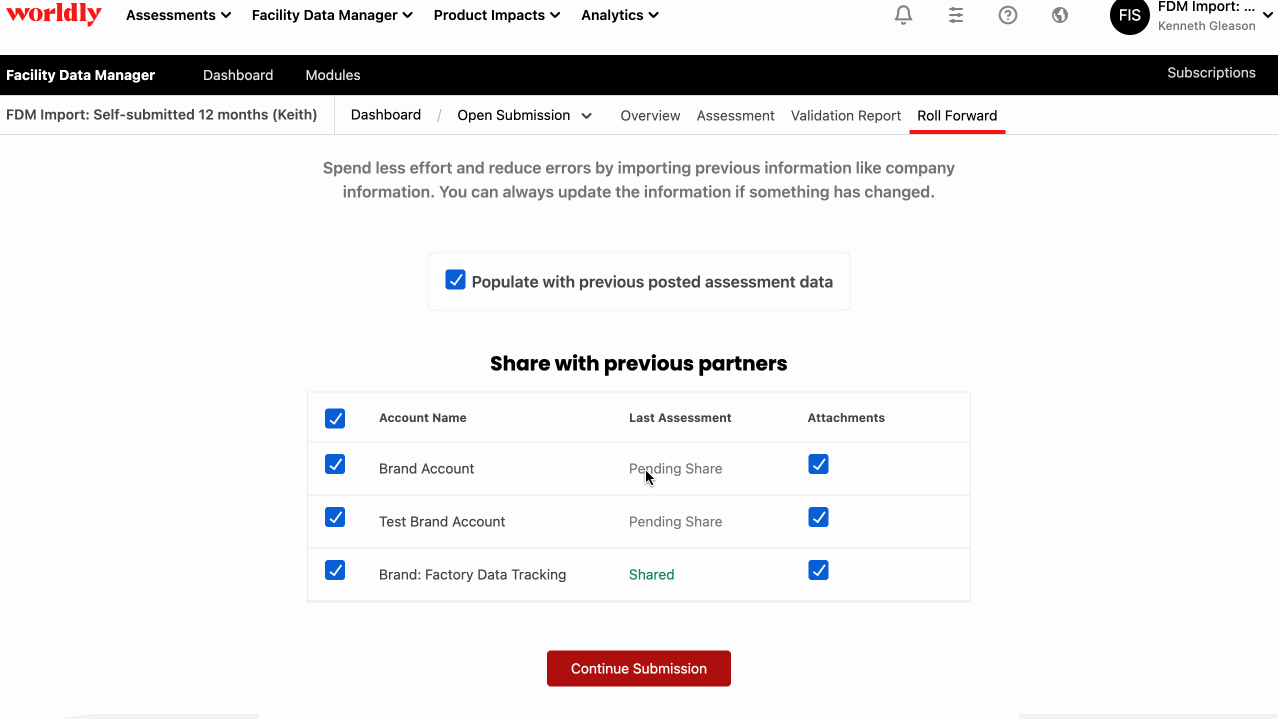Expand the Facility Data Manager menu
This screenshot has height=719, width=1278.
click(332, 15)
